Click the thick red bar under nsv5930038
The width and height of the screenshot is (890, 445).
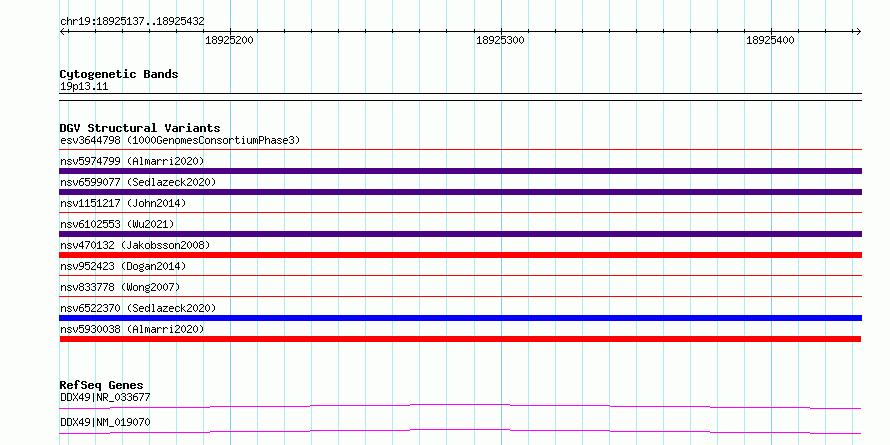click(460, 339)
